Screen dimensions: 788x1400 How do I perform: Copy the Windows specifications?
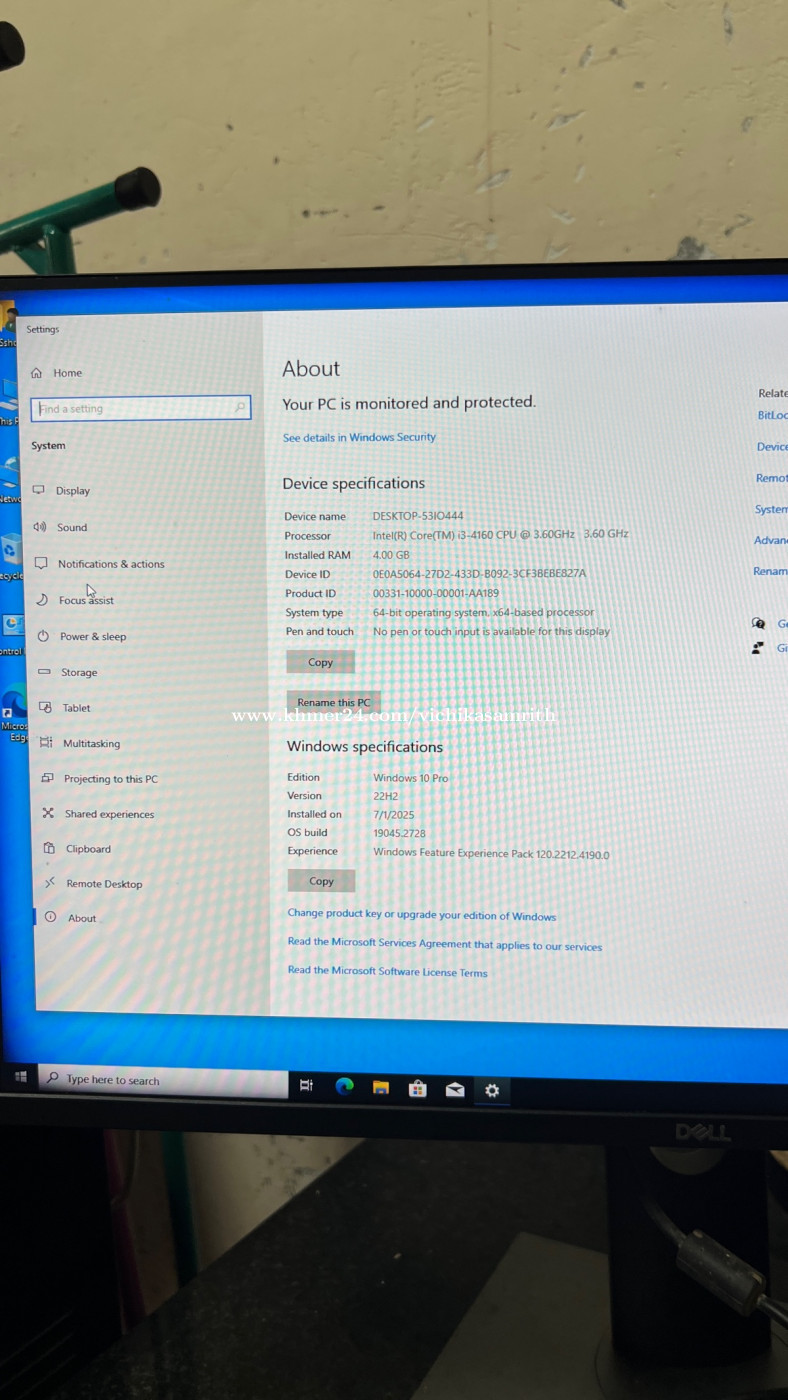click(x=321, y=881)
